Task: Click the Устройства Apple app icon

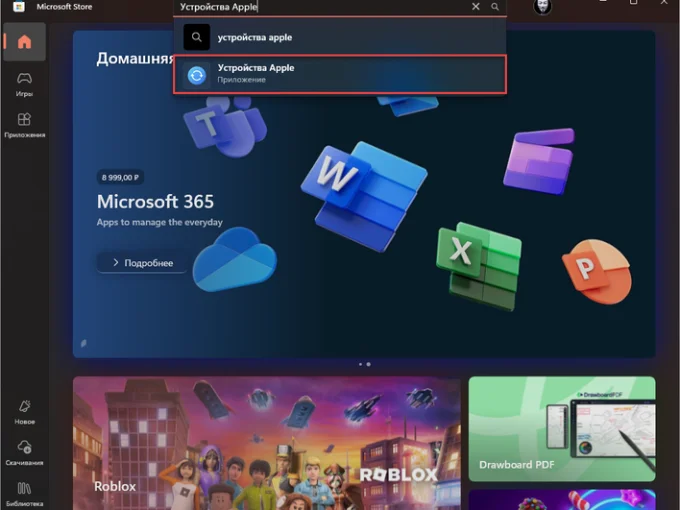Action: 196,75
